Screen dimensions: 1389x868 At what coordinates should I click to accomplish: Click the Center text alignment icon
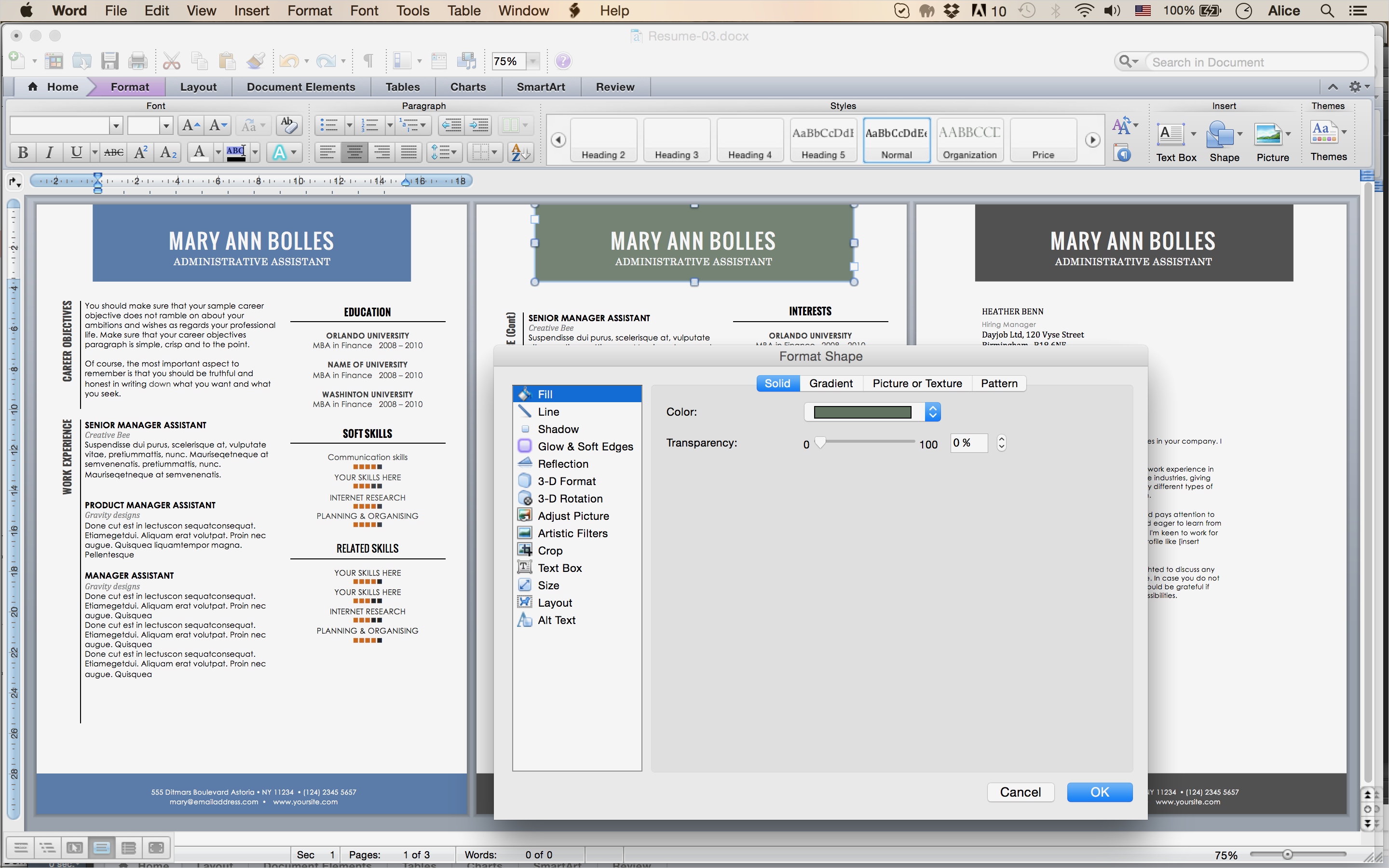tap(354, 152)
